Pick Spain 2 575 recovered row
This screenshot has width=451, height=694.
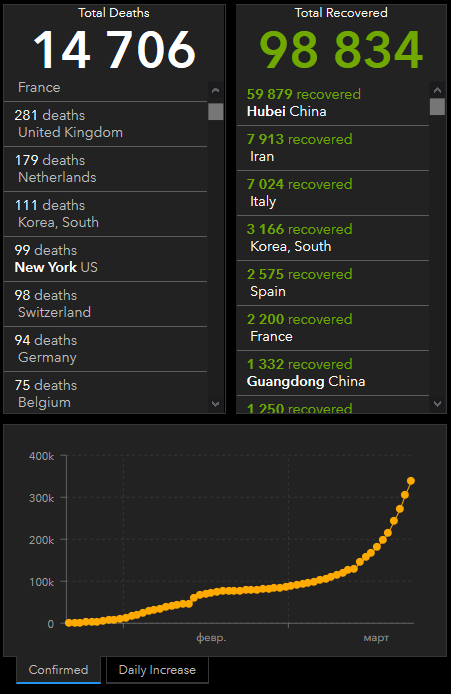333,283
